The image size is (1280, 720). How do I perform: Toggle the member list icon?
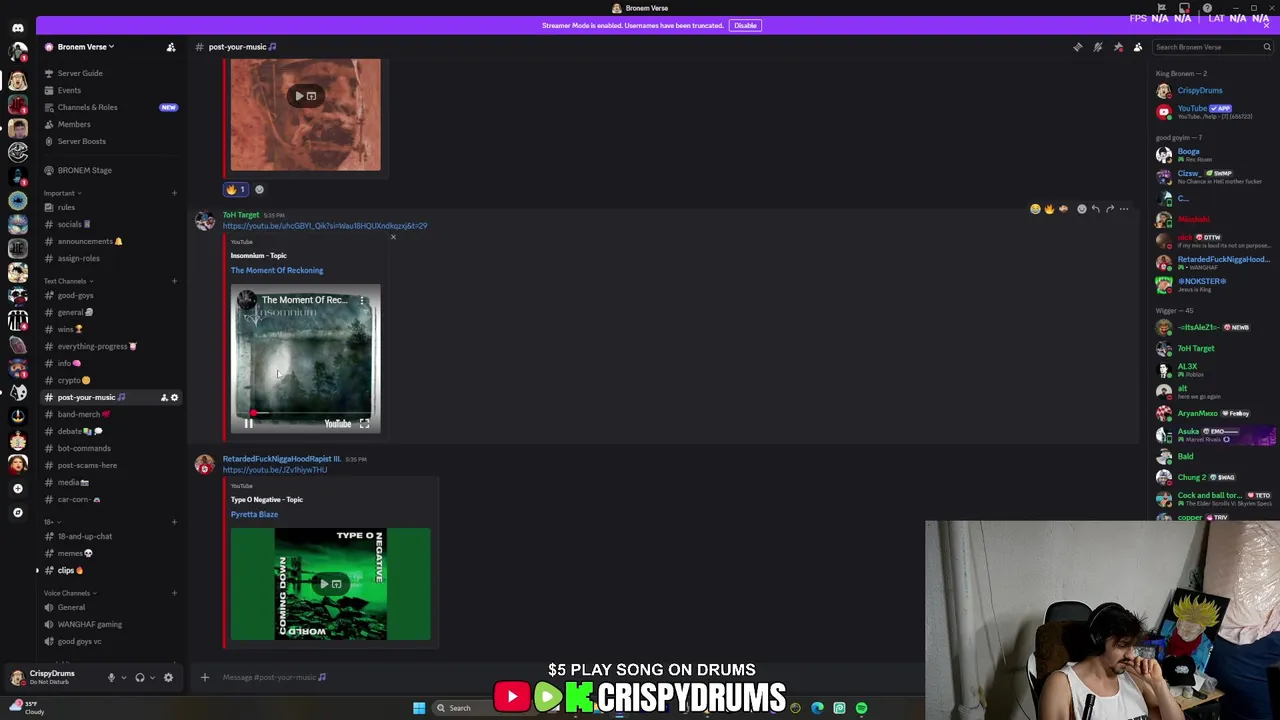pos(1138,47)
